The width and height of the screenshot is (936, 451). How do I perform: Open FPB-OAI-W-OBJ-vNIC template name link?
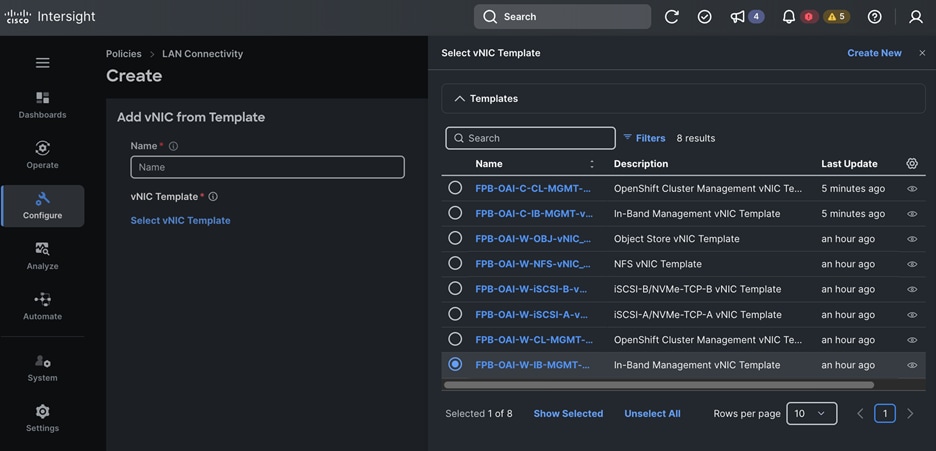click(533, 239)
